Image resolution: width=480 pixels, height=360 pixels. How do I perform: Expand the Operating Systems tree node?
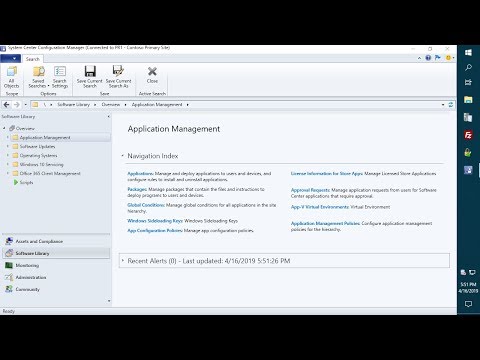point(8,155)
